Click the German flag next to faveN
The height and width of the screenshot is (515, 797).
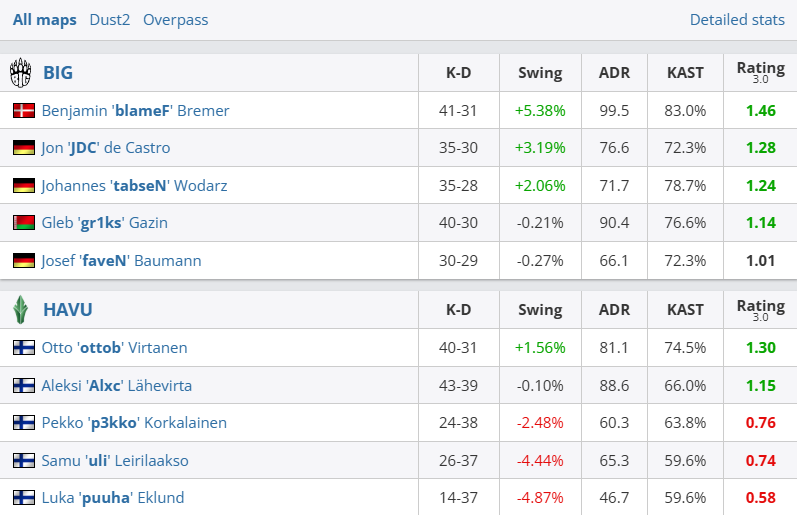(24, 261)
